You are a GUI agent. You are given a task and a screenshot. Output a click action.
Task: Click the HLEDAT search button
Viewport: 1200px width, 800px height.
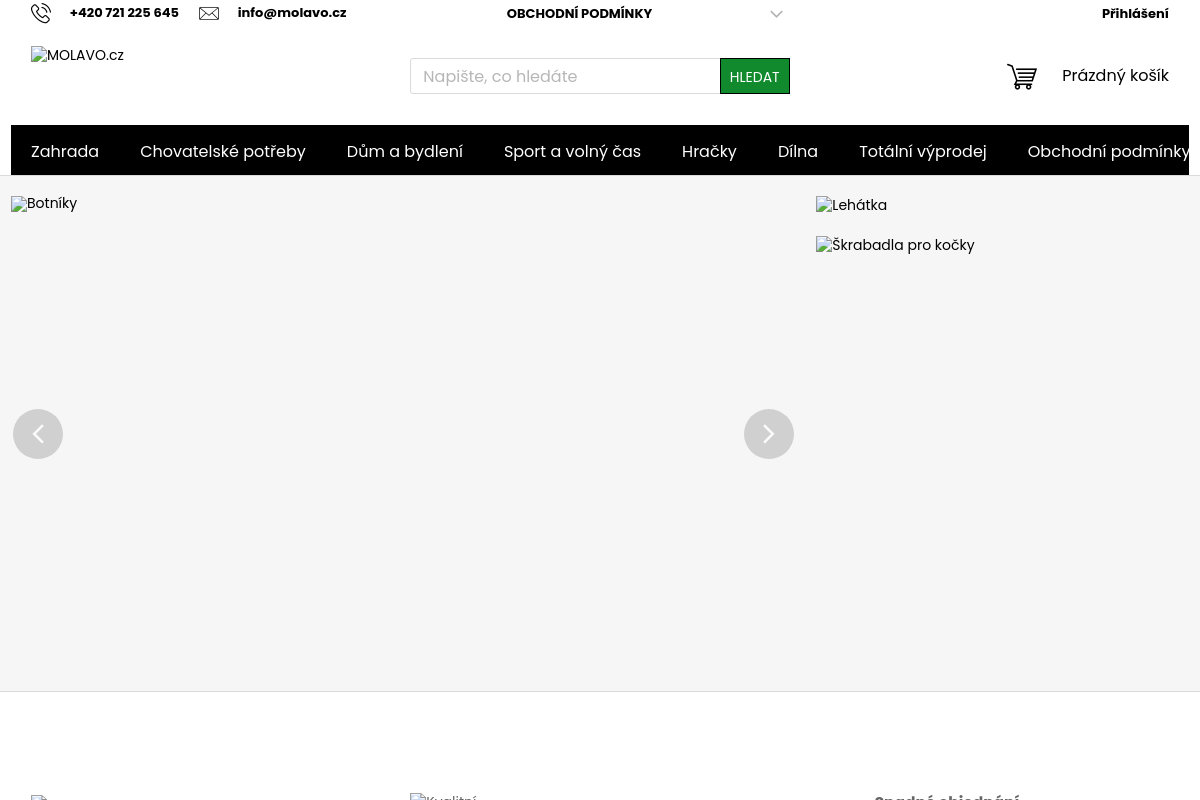click(755, 76)
